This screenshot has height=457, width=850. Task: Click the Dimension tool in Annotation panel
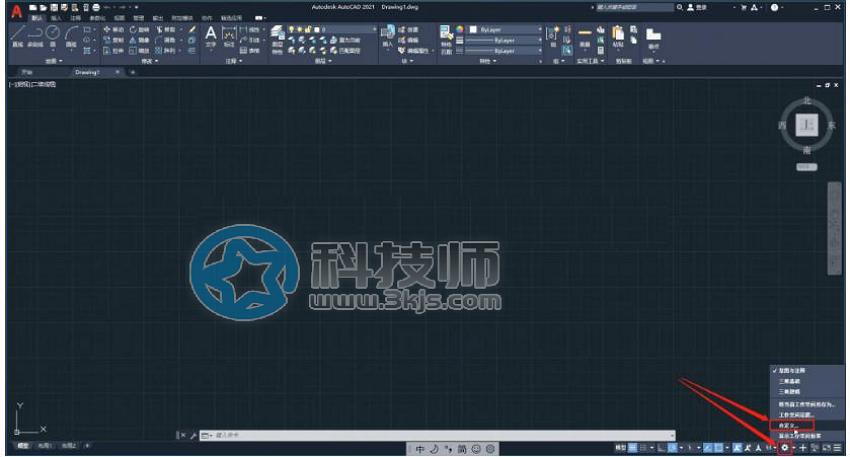click(229, 36)
